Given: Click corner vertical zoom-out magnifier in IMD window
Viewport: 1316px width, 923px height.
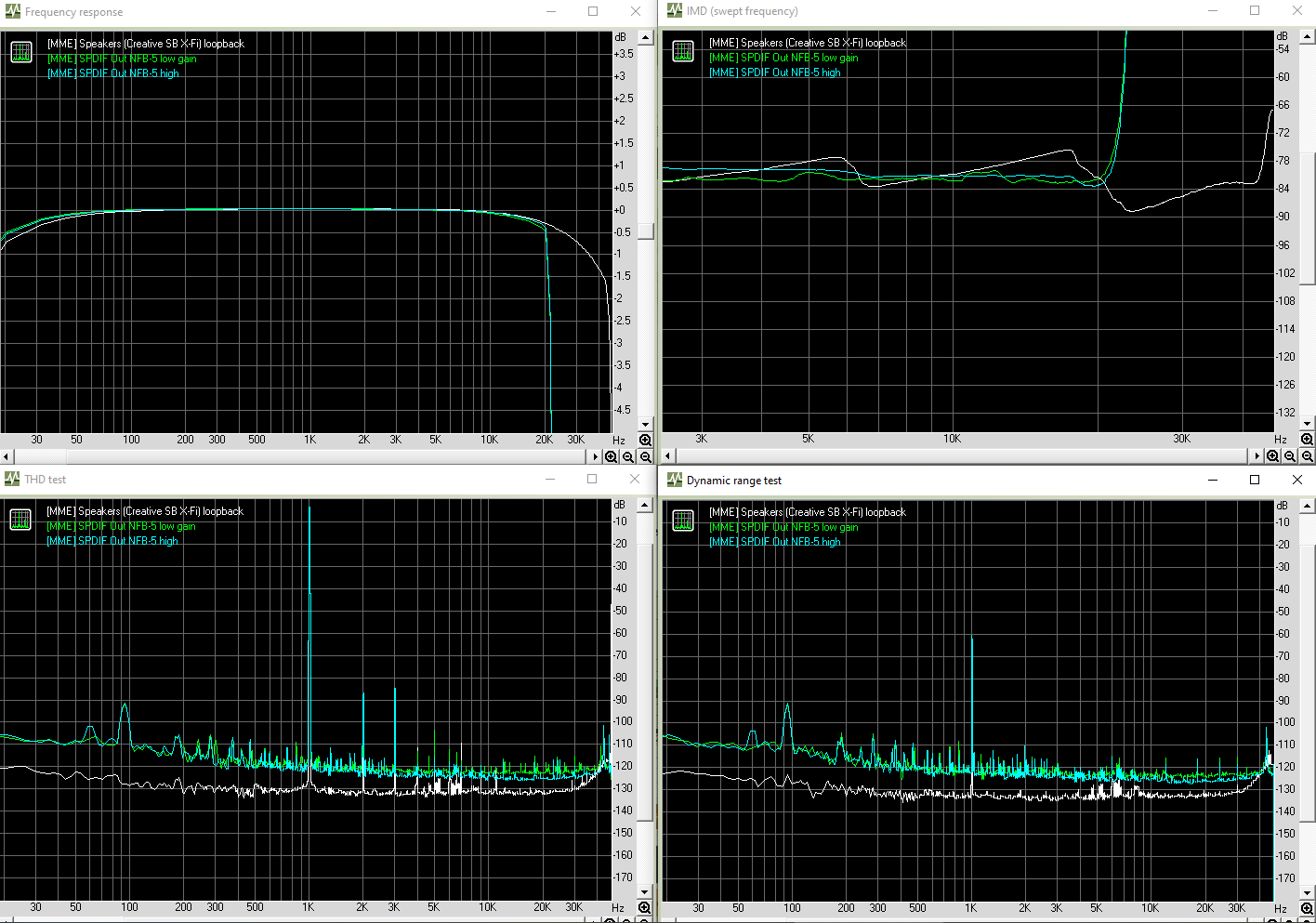Looking at the screenshot, I should [1308, 455].
